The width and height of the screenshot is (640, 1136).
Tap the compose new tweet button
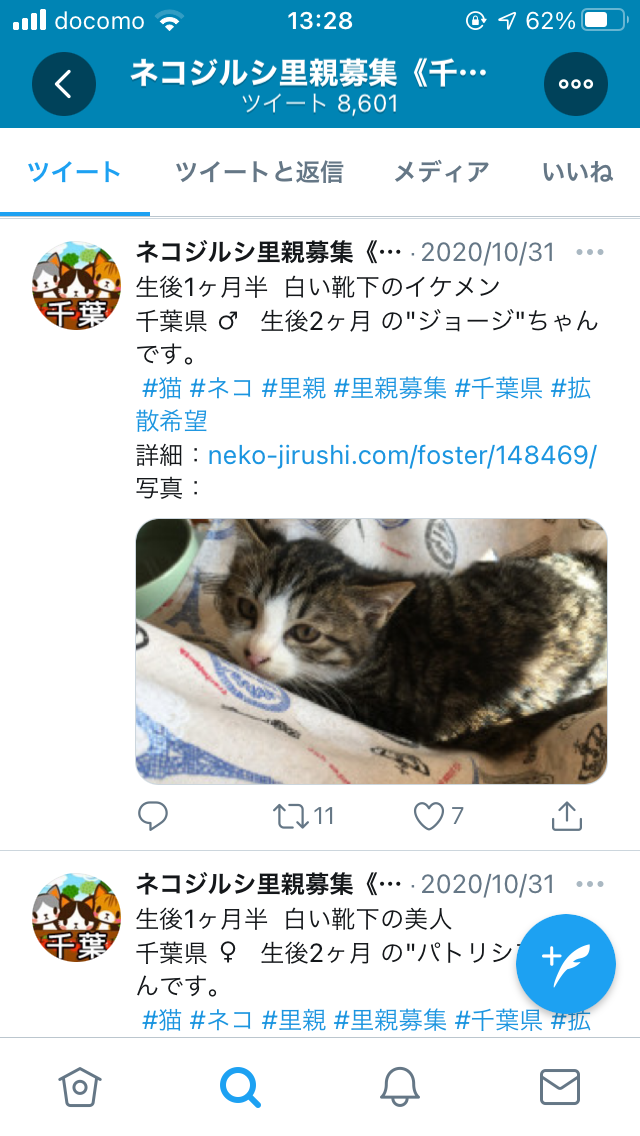click(x=565, y=964)
